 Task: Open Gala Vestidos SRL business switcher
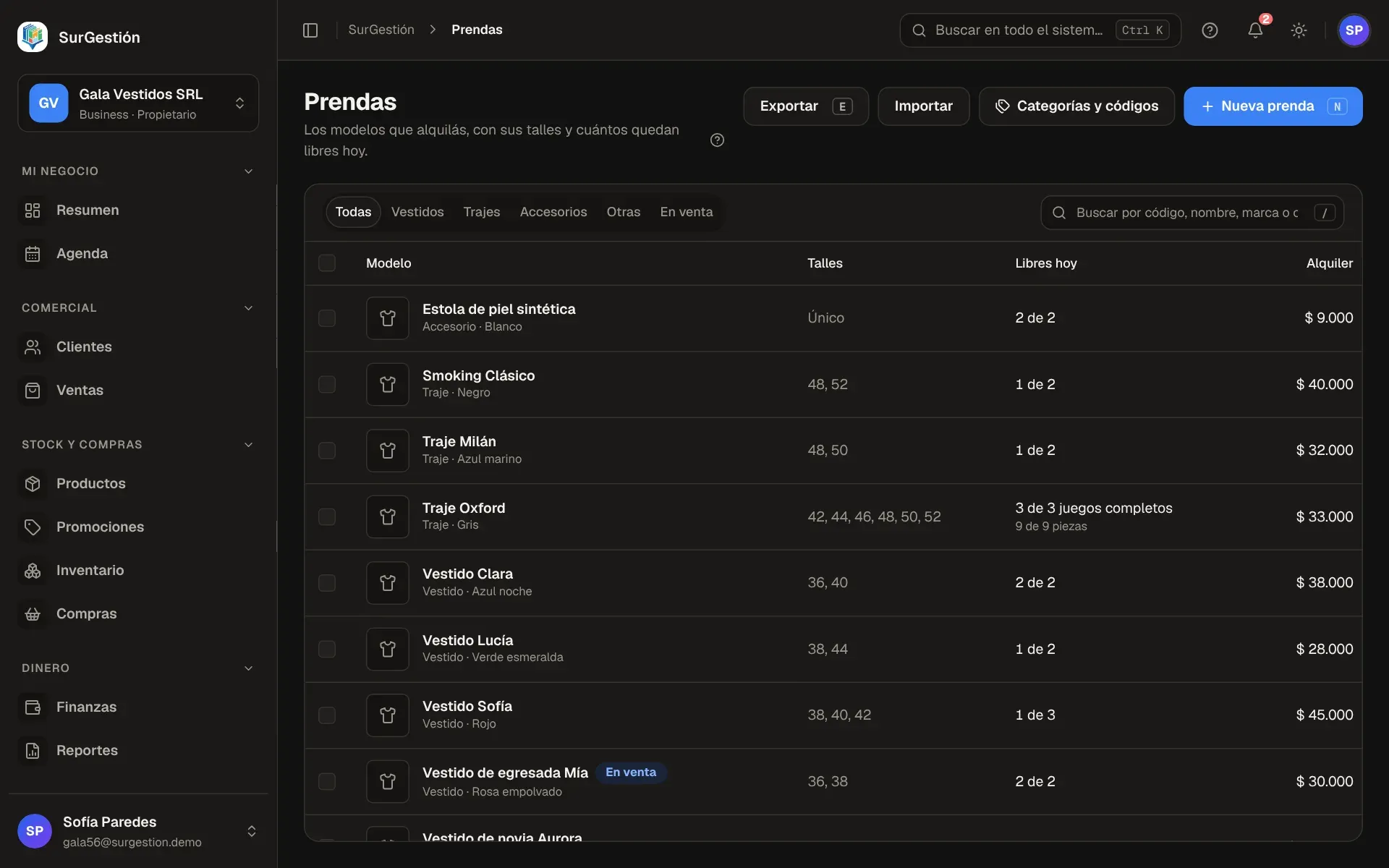coord(138,103)
